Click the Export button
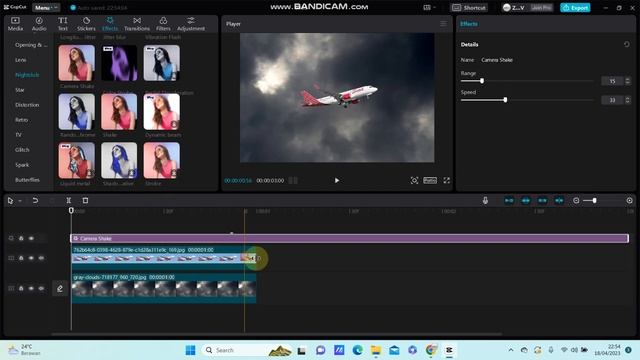The width and height of the screenshot is (640, 360). coord(575,7)
